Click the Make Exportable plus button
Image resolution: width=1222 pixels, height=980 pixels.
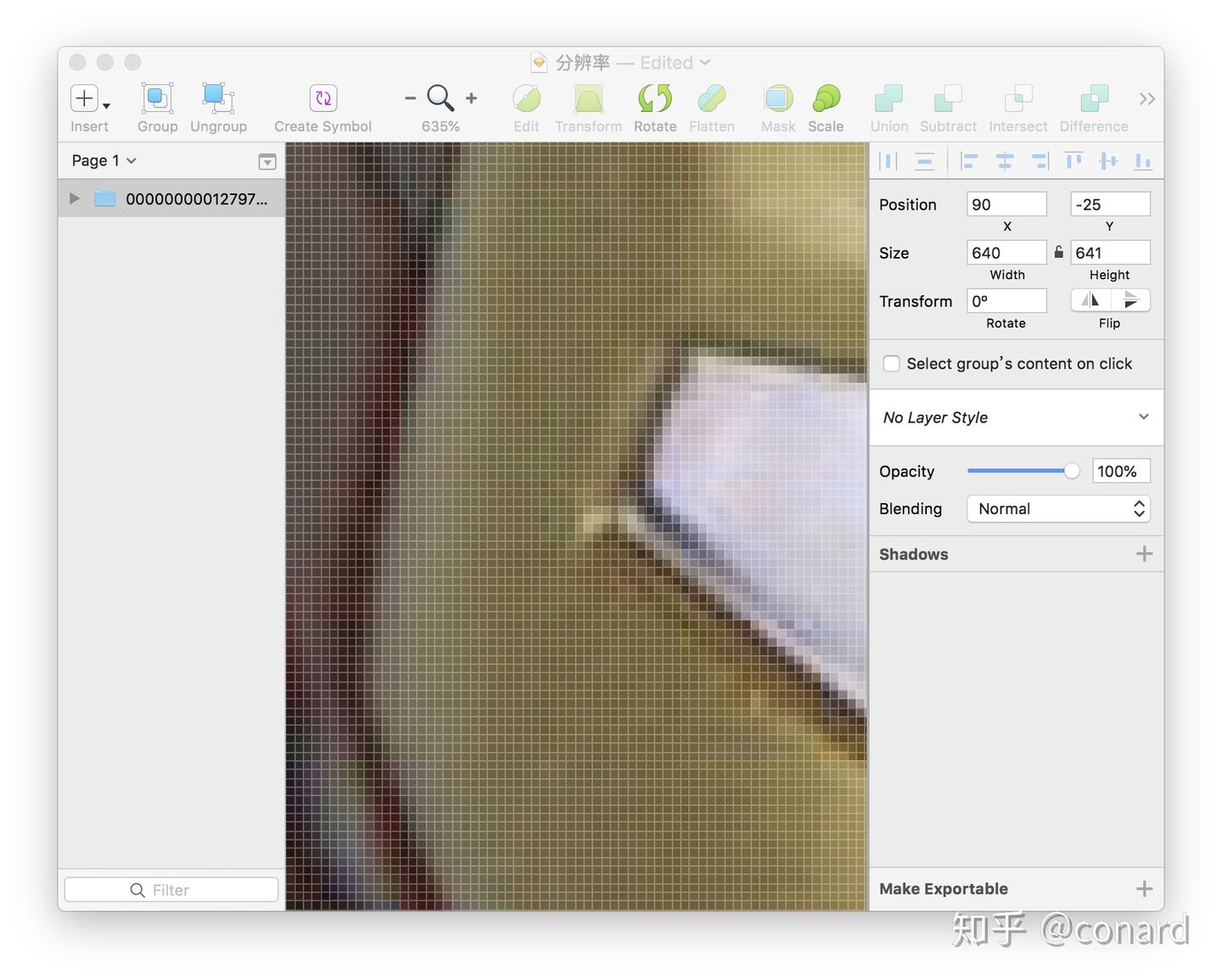point(1144,889)
